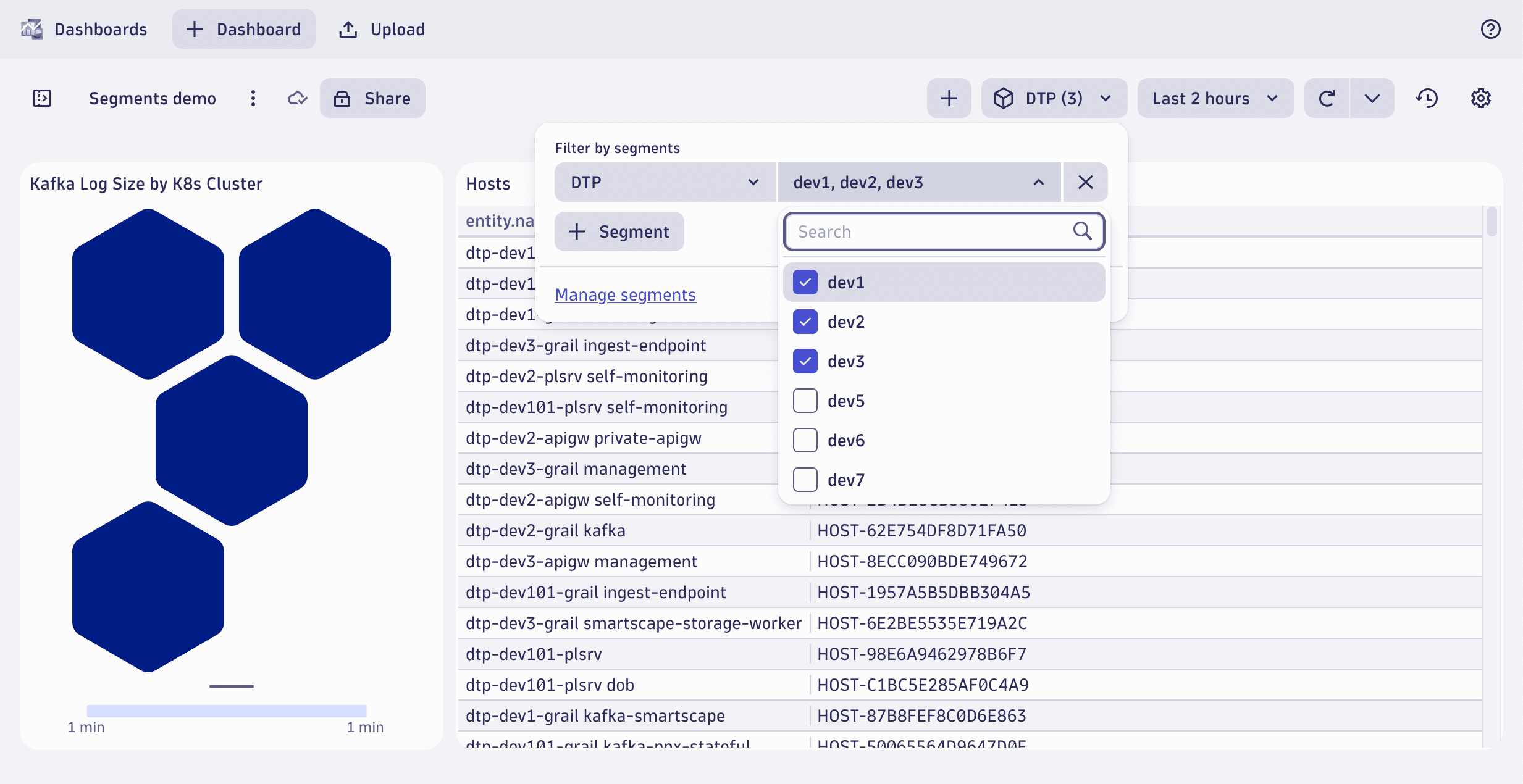Click the cloud sync icon

click(297, 97)
